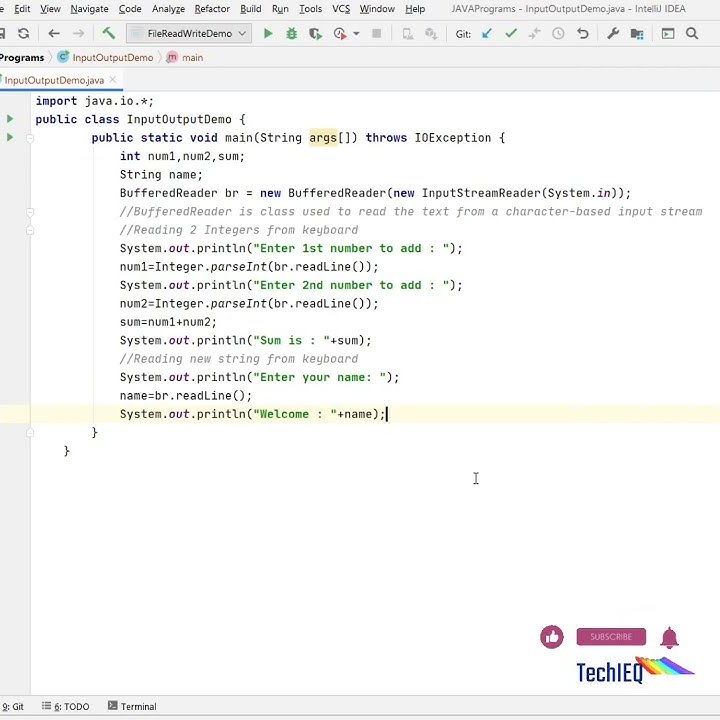Collapse the main method fold marker

coord(30,138)
